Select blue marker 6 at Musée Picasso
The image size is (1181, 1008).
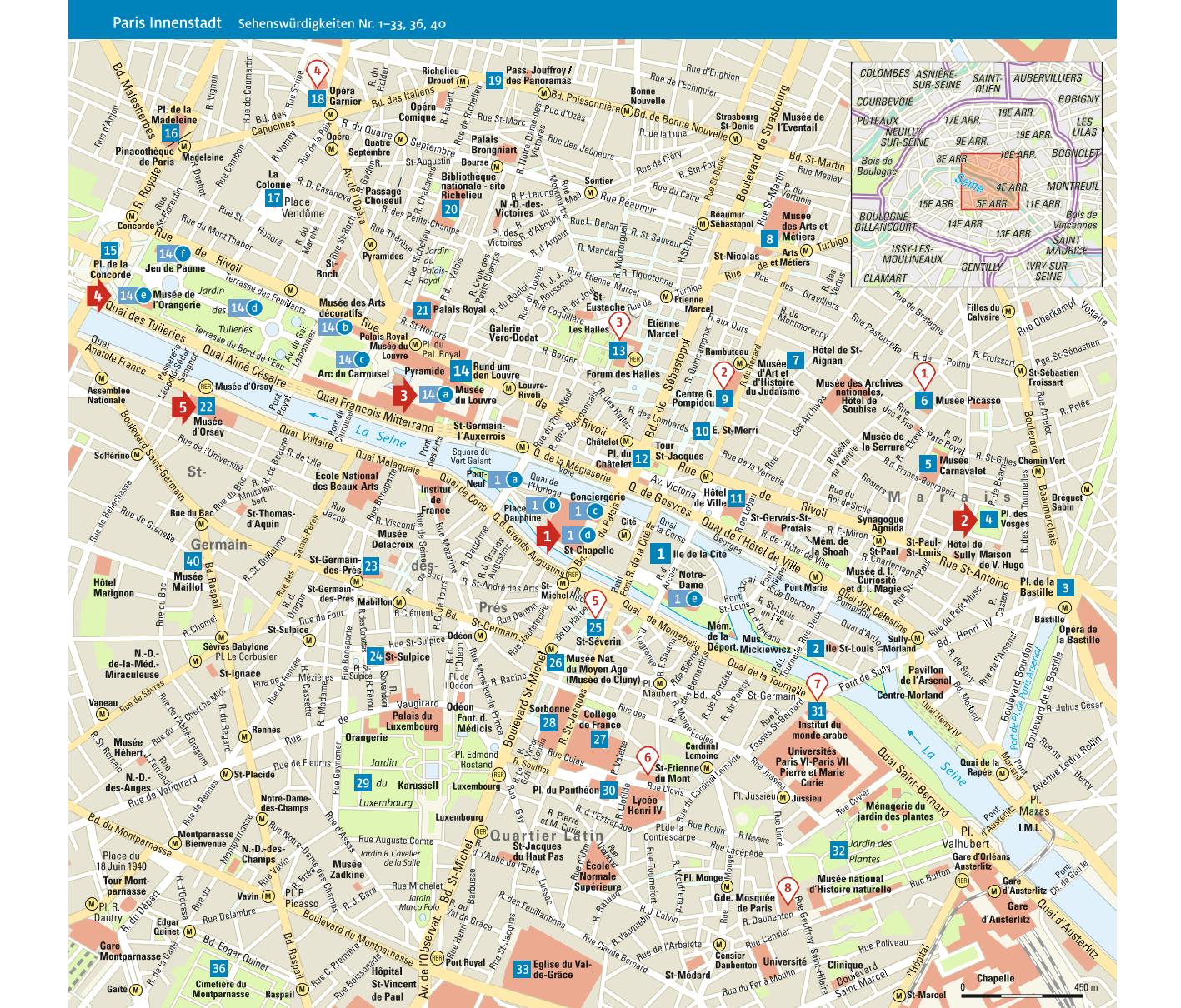pyautogui.click(x=923, y=400)
